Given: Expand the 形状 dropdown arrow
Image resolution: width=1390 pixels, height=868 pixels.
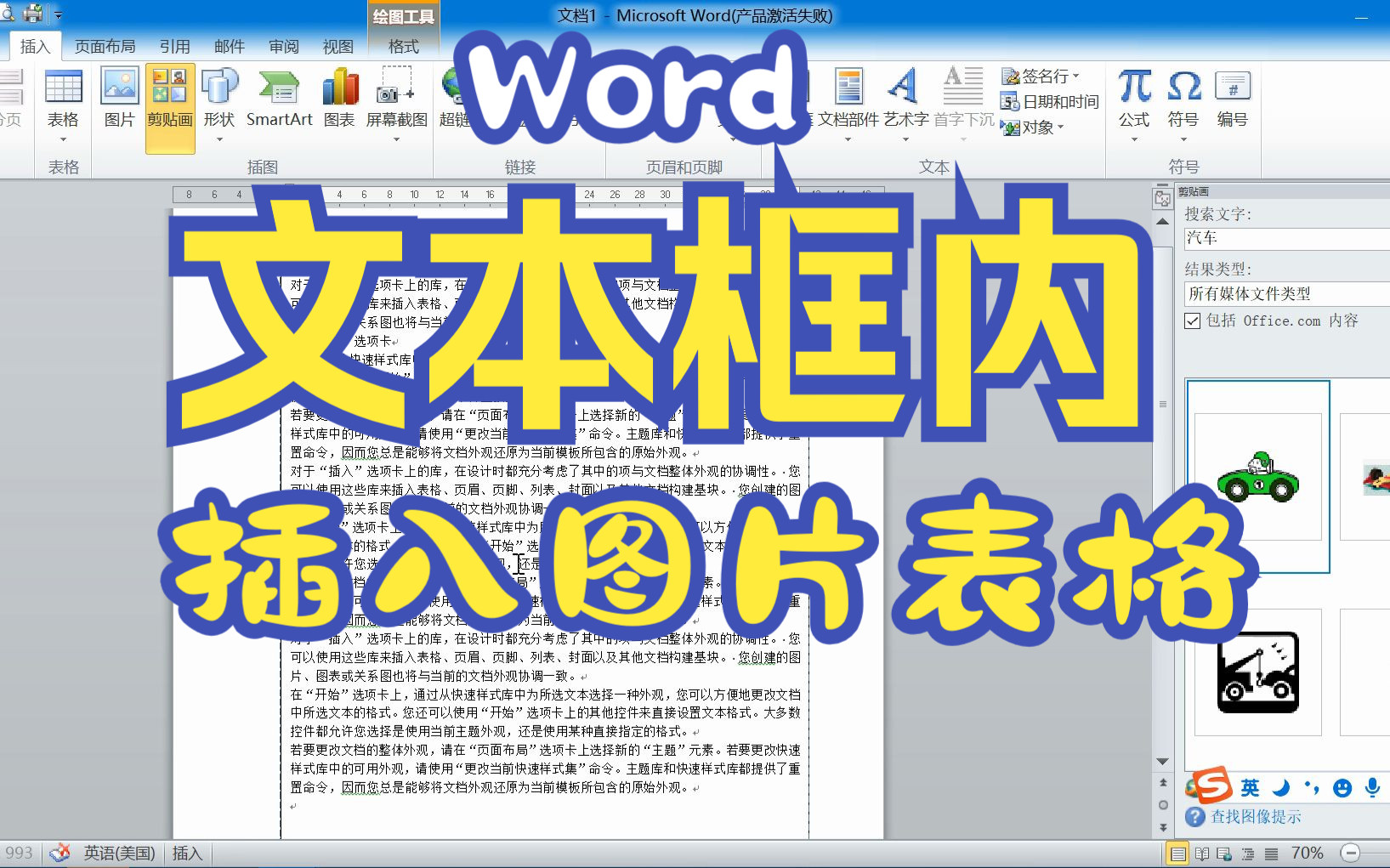Looking at the screenshot, I should point(219,139).
